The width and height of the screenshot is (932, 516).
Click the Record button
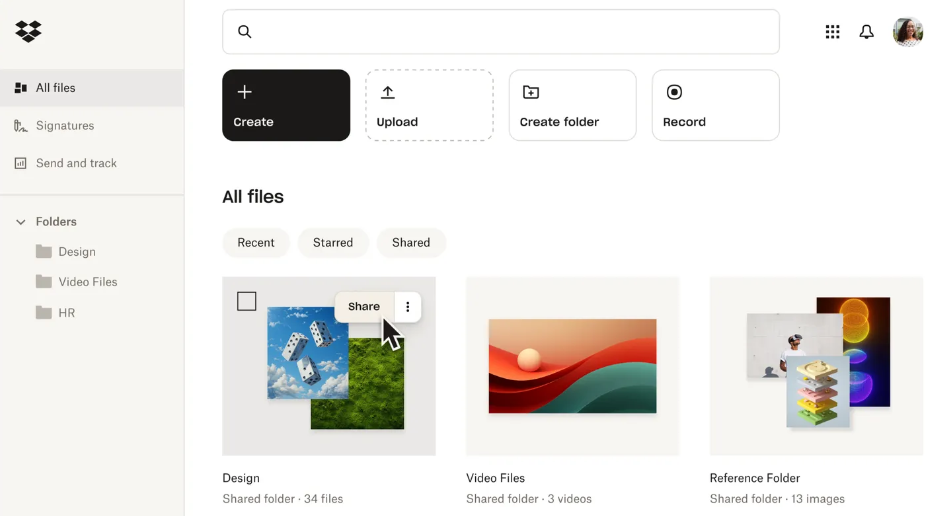point(715,105)
